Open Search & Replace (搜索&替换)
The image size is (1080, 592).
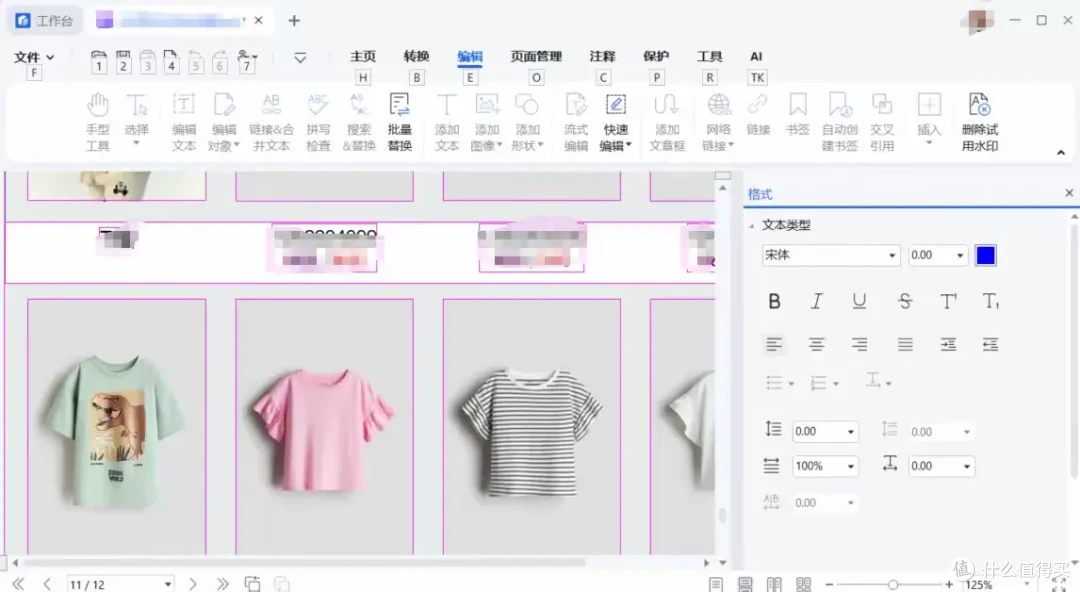click(359, 122)
